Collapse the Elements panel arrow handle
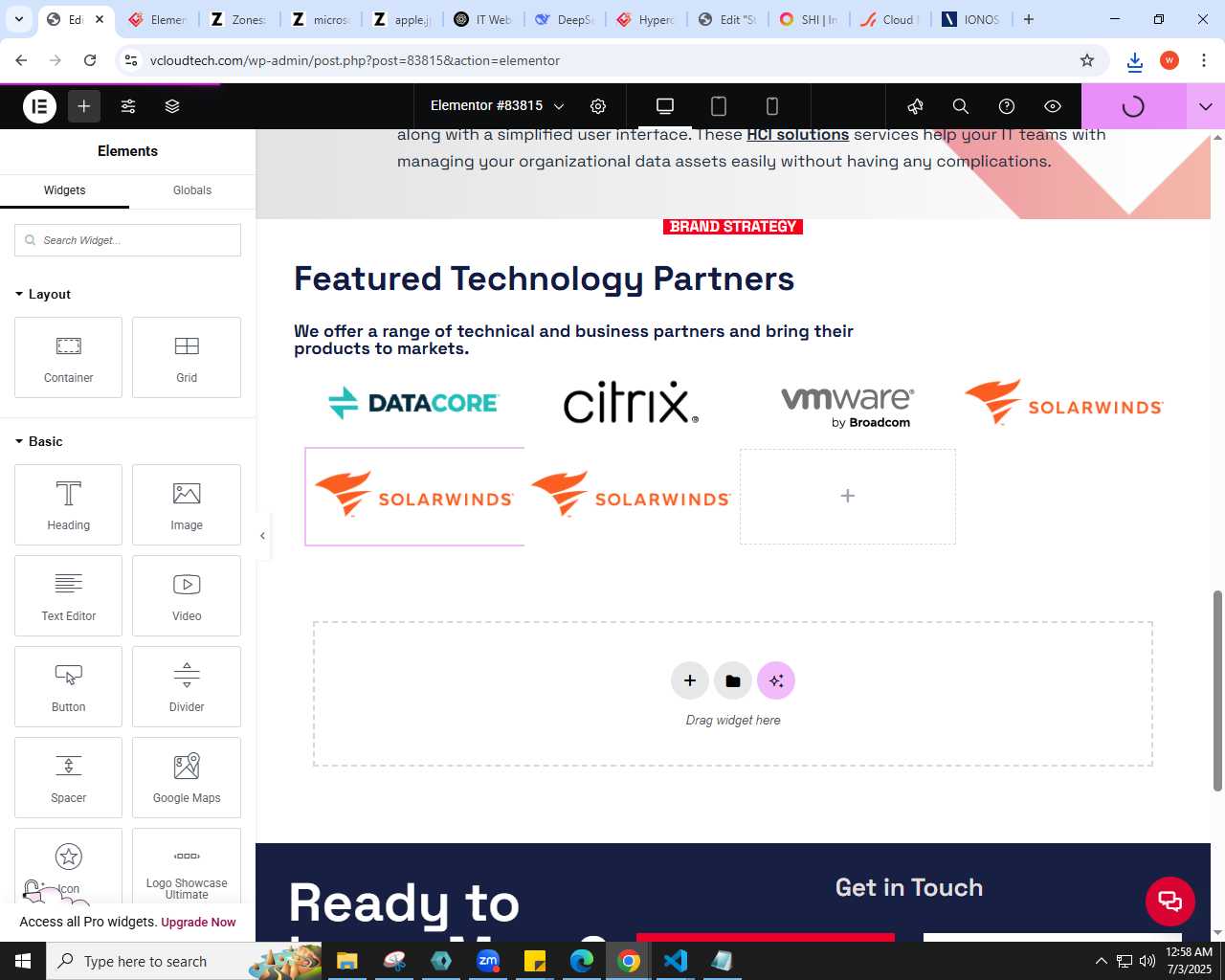 [262, 536]
